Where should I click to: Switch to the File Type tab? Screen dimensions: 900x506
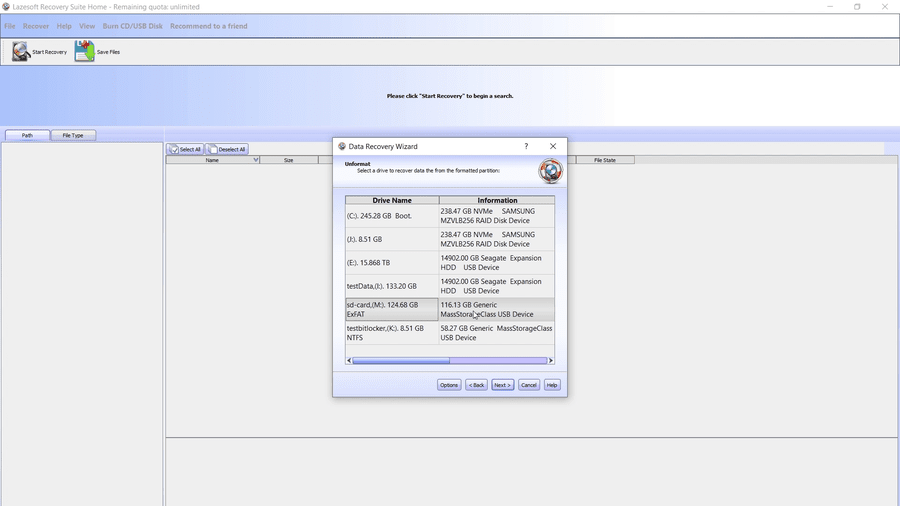coord(73,135)
